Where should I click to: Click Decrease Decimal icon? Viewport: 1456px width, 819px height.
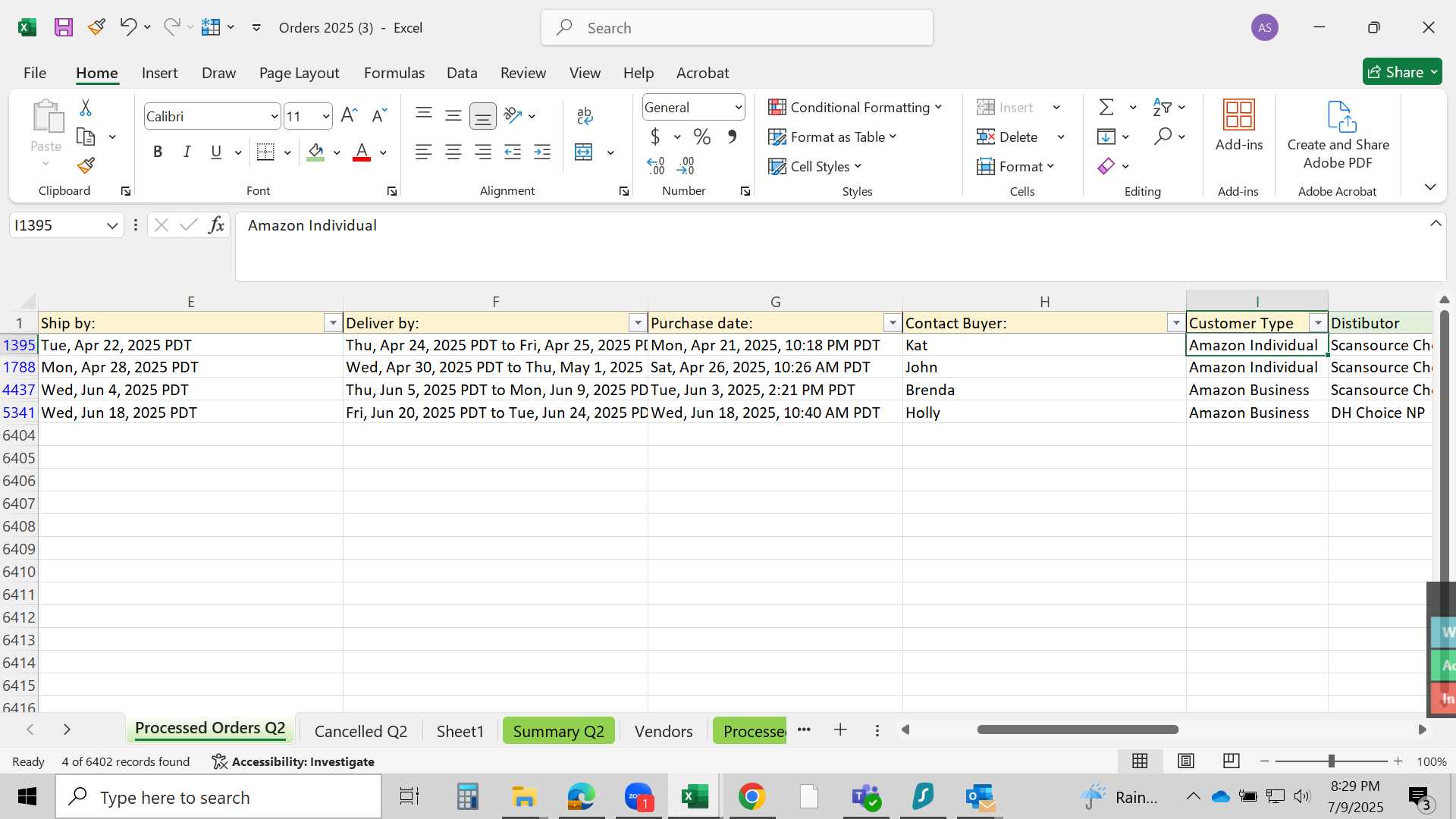click(x=686, y=165)
